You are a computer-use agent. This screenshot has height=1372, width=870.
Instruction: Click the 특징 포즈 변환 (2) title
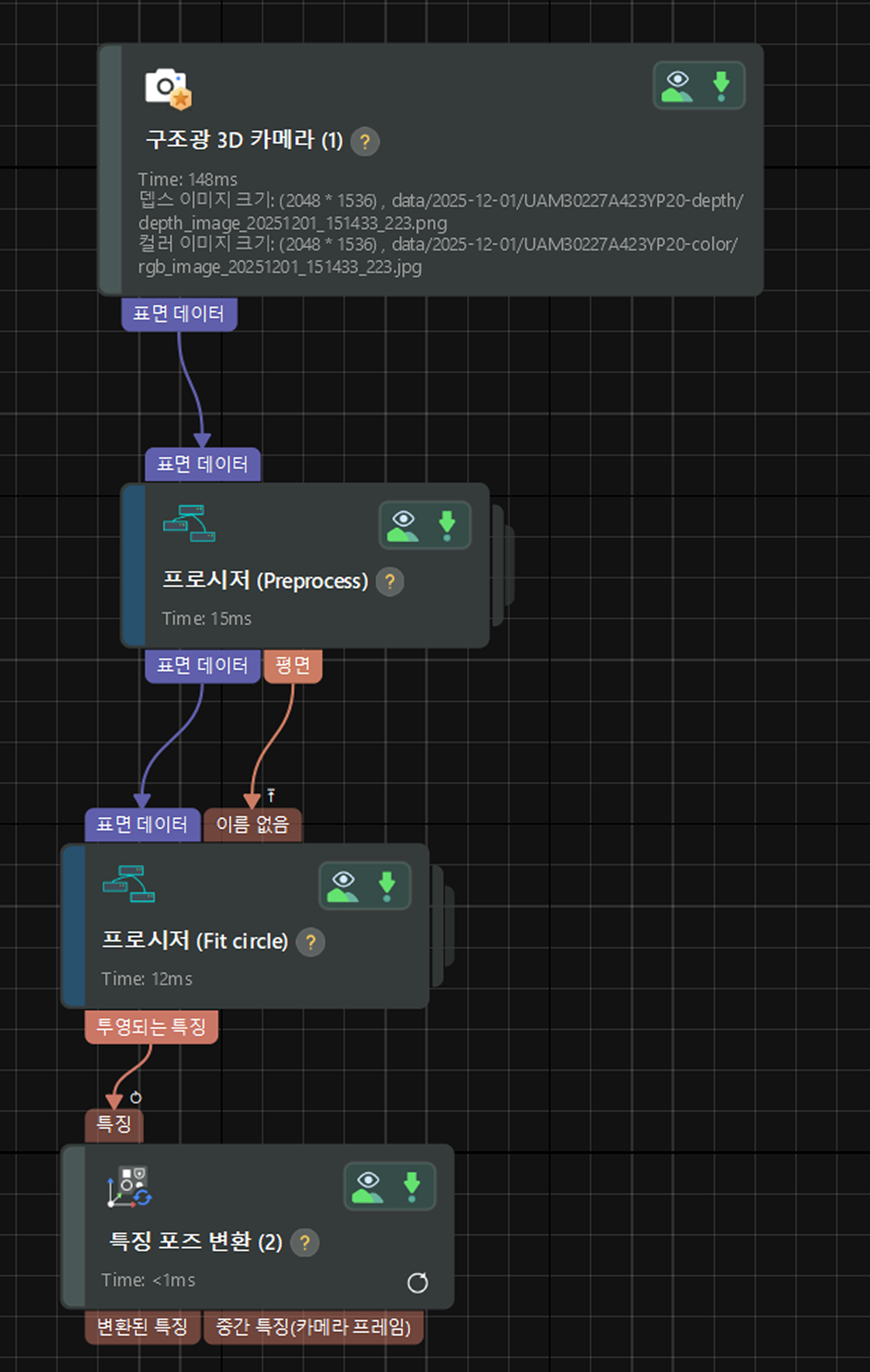195,1241
